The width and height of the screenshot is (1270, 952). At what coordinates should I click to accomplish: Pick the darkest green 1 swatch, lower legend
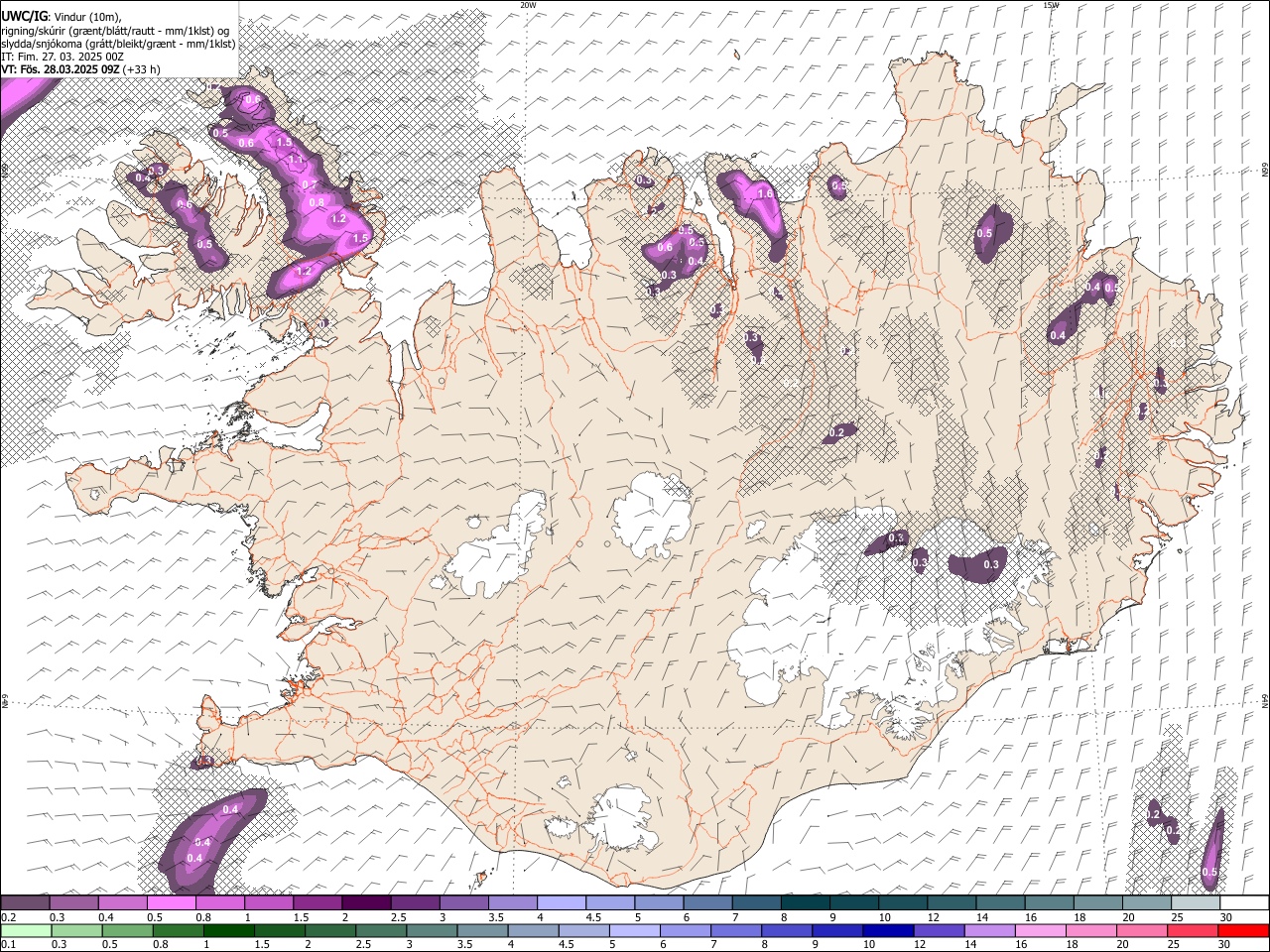tap(228, 930)
